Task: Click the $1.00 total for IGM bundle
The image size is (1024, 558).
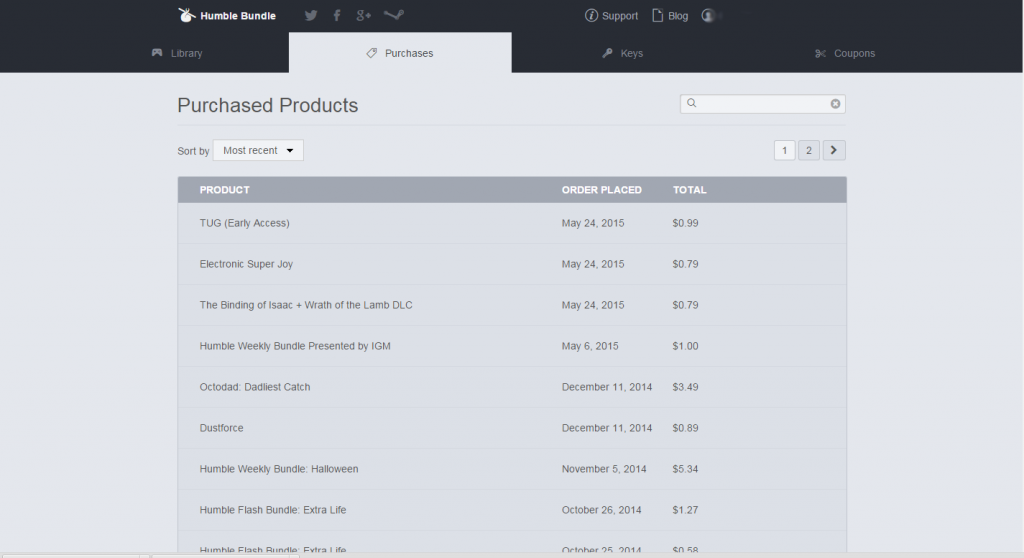Action: point(685,346)
